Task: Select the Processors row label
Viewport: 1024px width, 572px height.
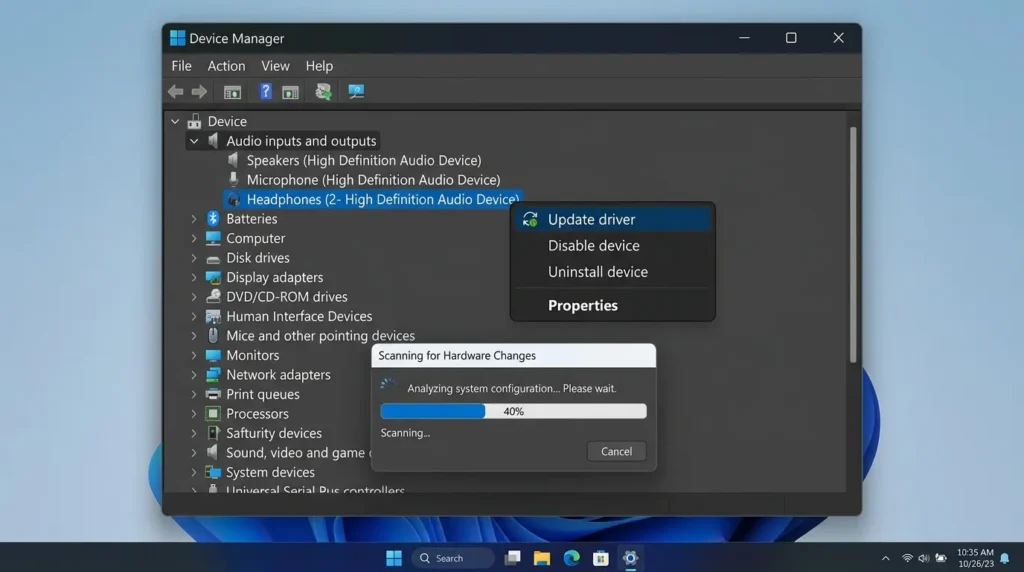Action: tap(257, 414)
